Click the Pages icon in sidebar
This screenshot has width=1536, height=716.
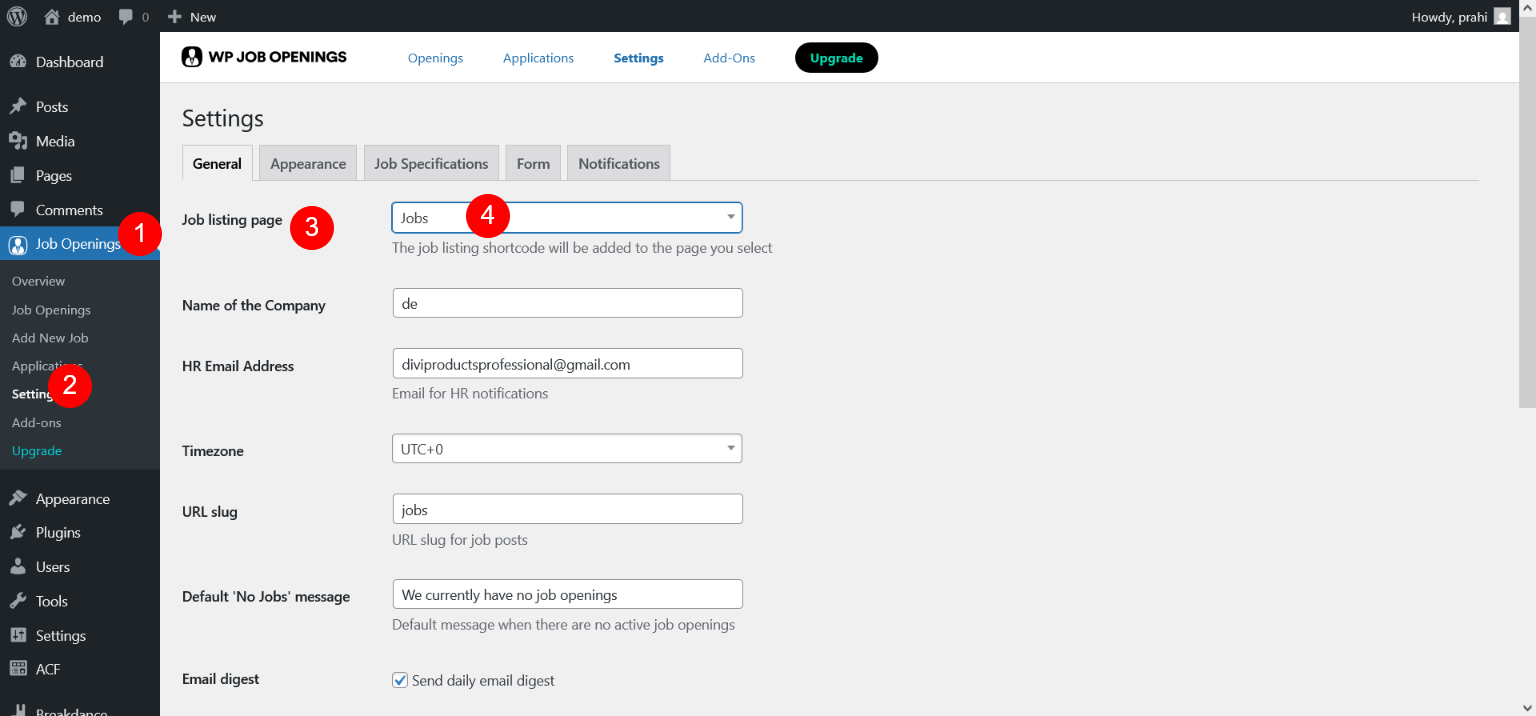coord(17,175)
